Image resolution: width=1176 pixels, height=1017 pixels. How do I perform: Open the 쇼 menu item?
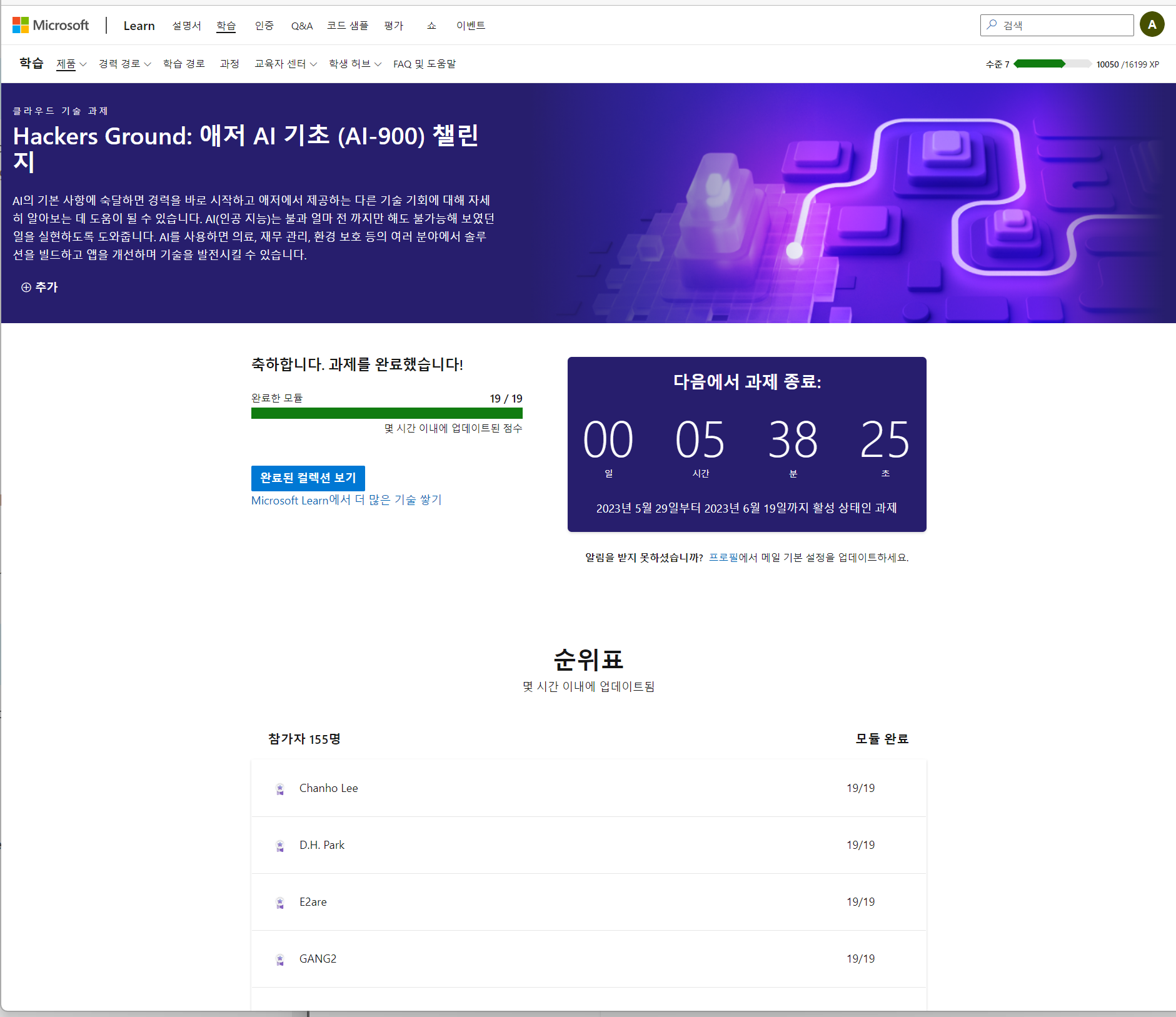click(431, 26)
